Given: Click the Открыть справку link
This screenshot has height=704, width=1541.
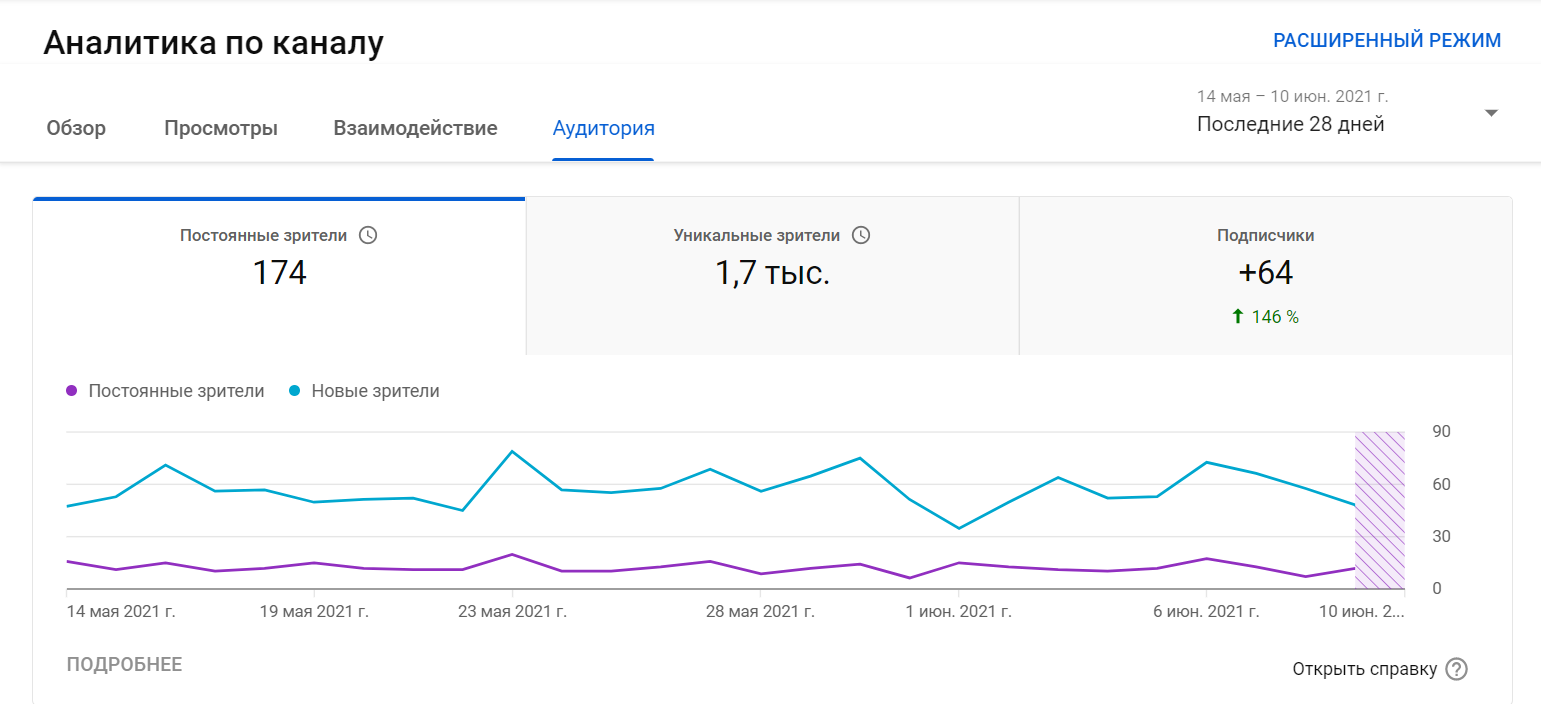Looking at the screenshot, I should point(1364,669).
